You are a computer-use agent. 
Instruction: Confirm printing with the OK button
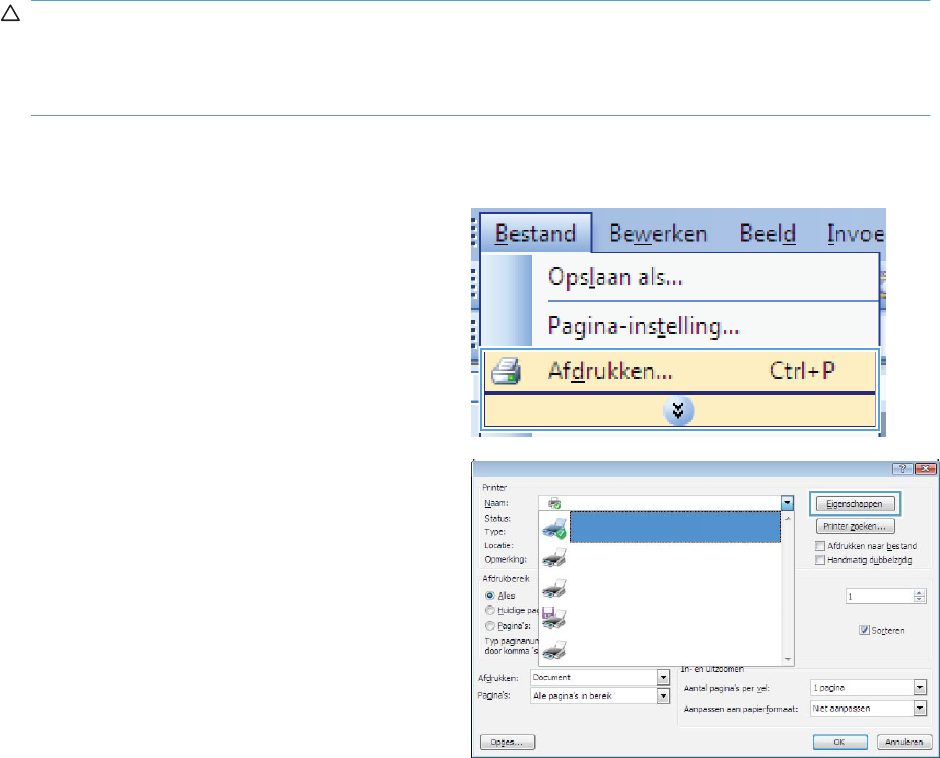pos(840,742)
